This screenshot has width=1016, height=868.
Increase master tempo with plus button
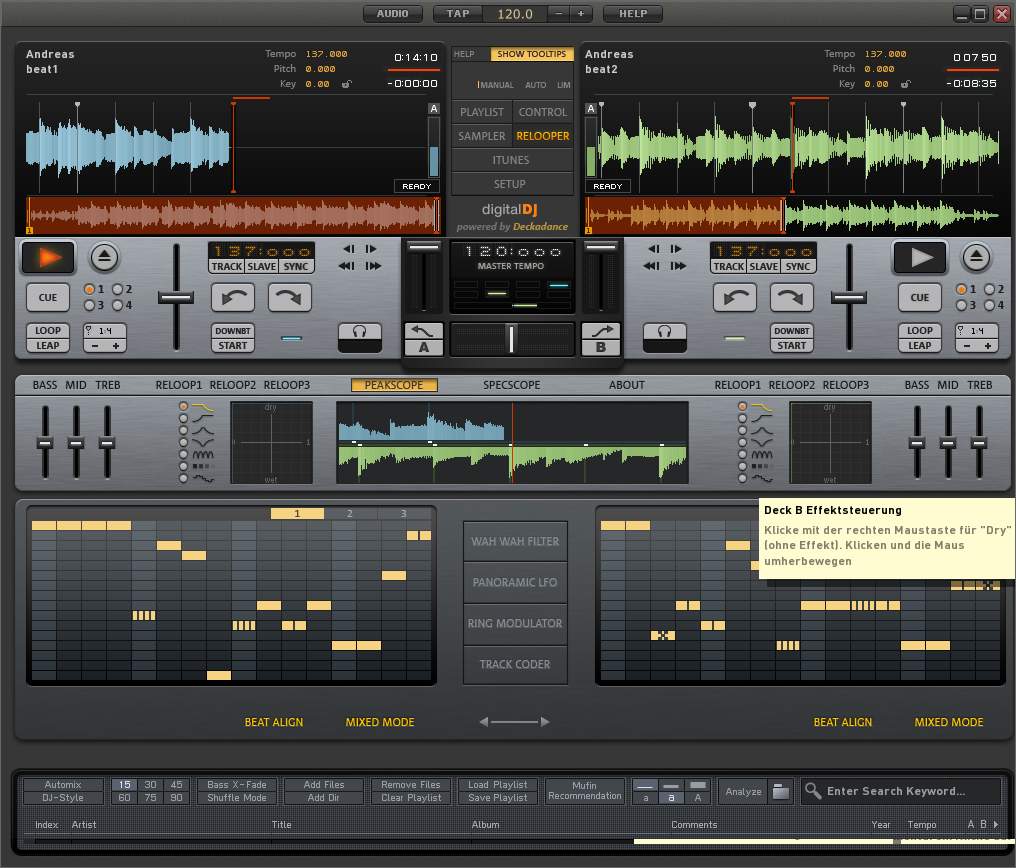(581, 14)
